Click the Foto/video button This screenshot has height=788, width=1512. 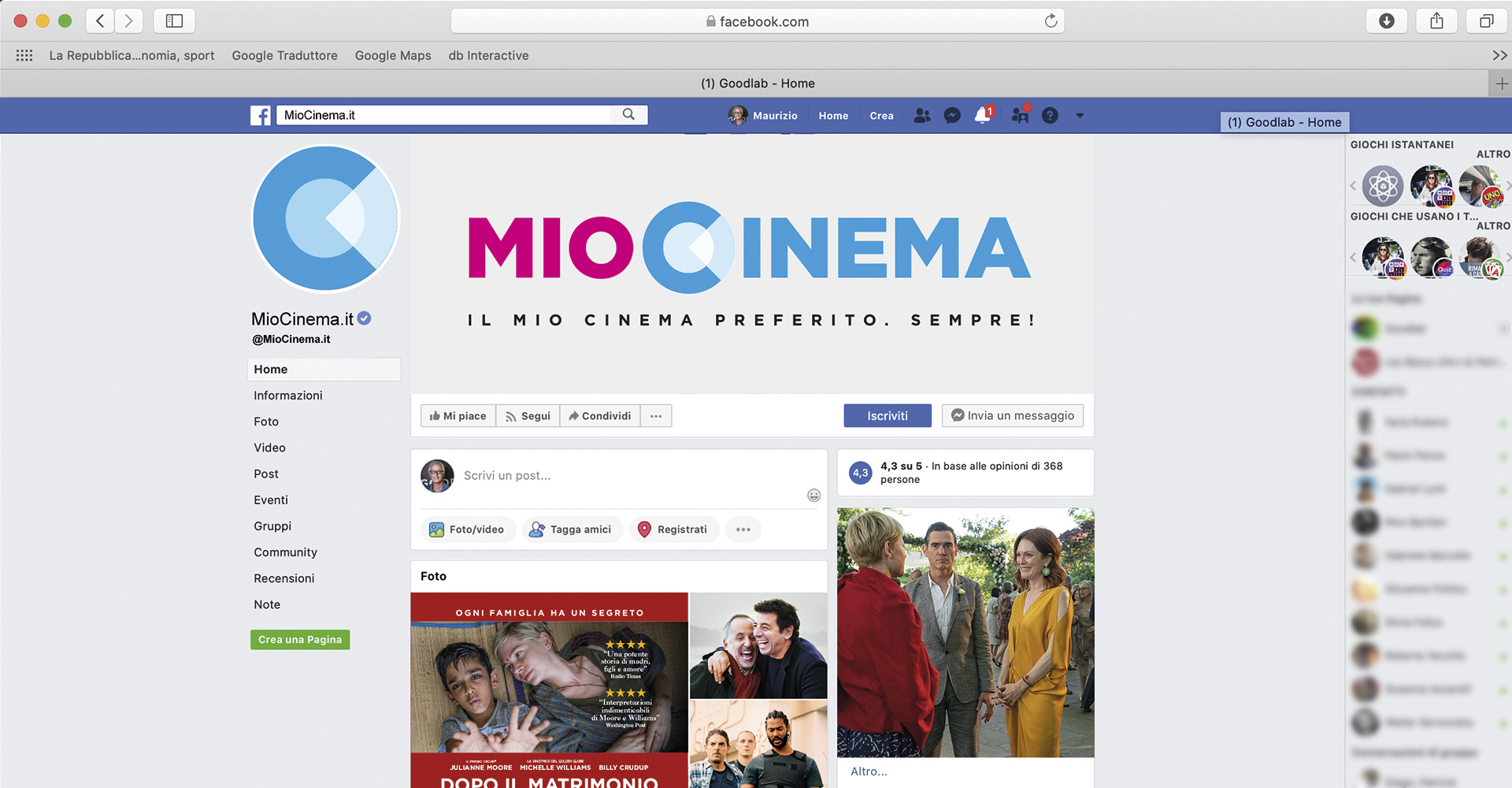(x=467, y=530)
